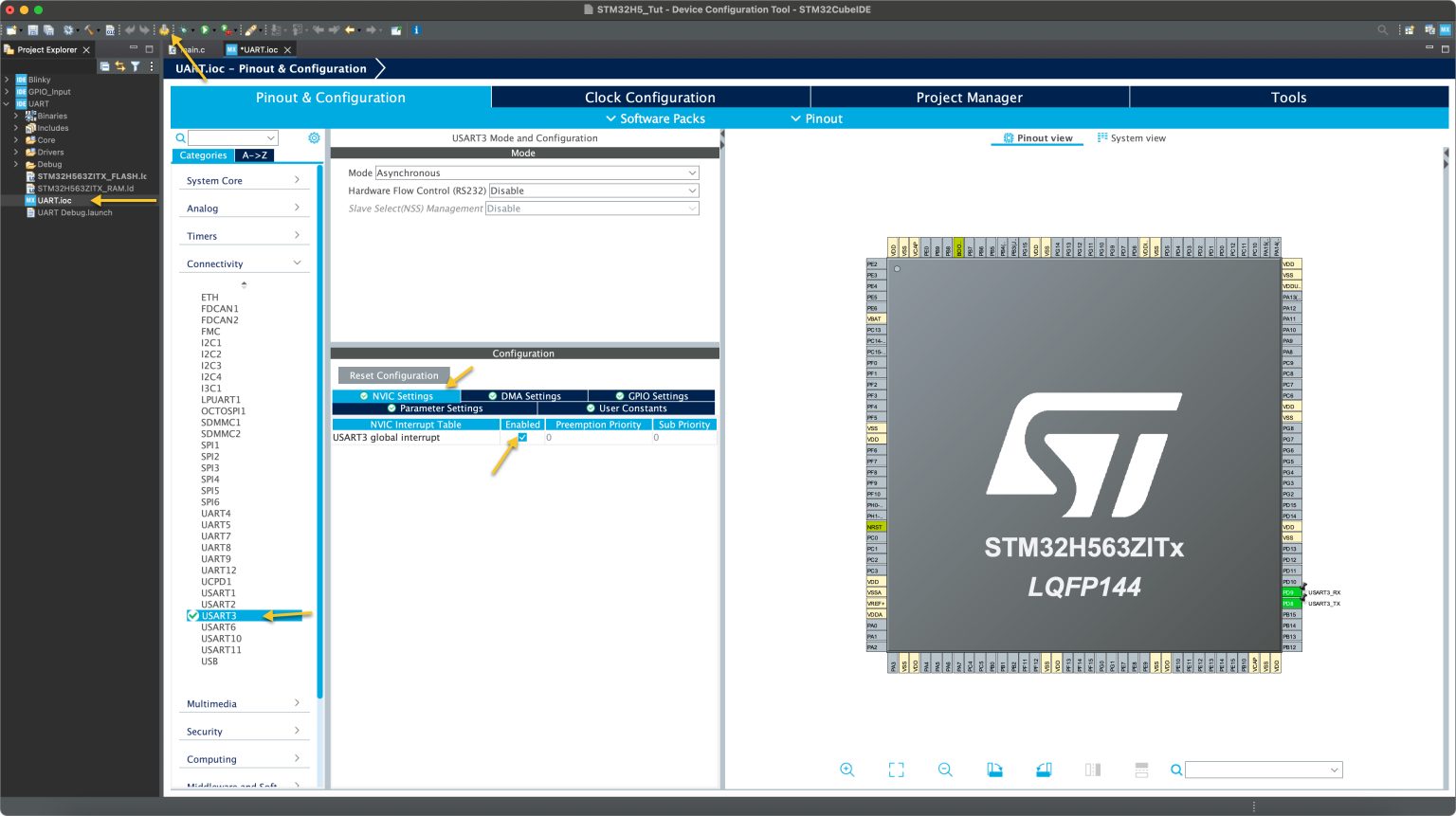Screen dimensions: 1456x816
Task: Toggle Link with Editor in Project Explorer
Action: click(x=119, y=66)
